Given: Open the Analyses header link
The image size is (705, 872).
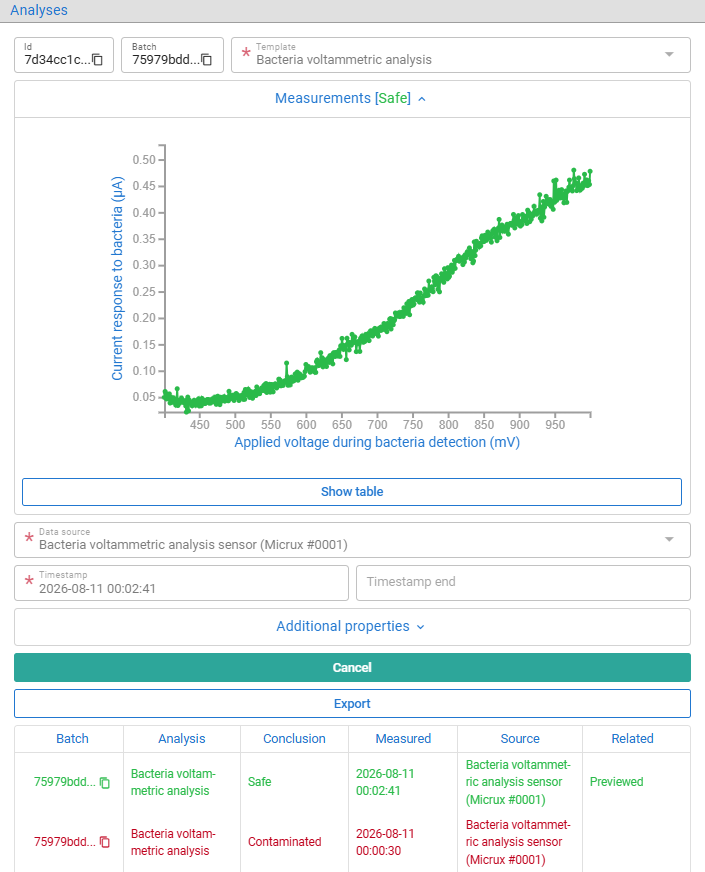Looking at the screenshot, I should point(39,10).
